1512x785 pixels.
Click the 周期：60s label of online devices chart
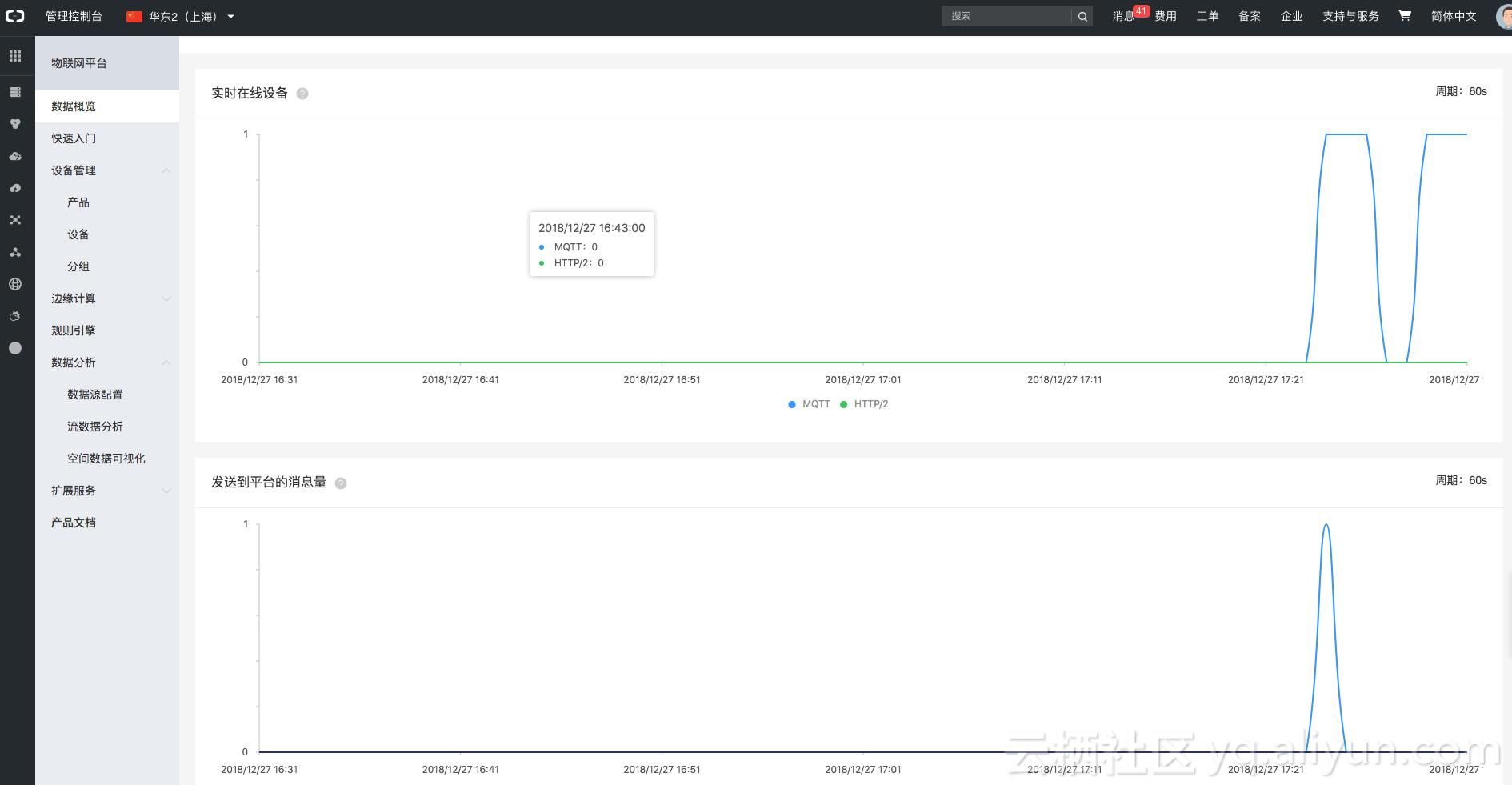(x=1461, y=91)
